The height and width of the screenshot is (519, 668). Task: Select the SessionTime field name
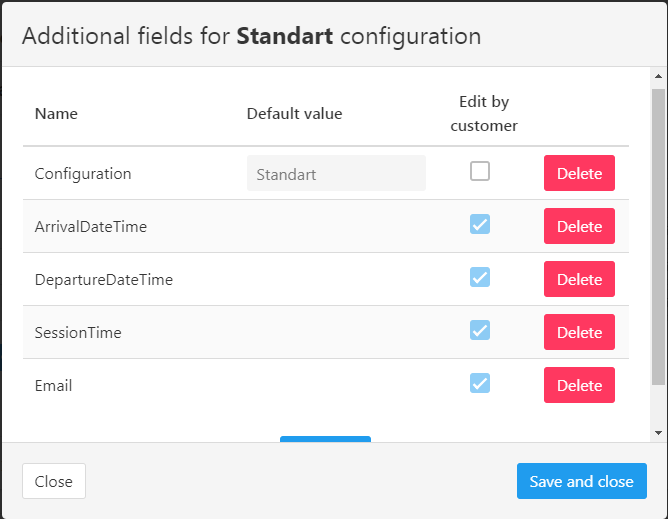78,332
